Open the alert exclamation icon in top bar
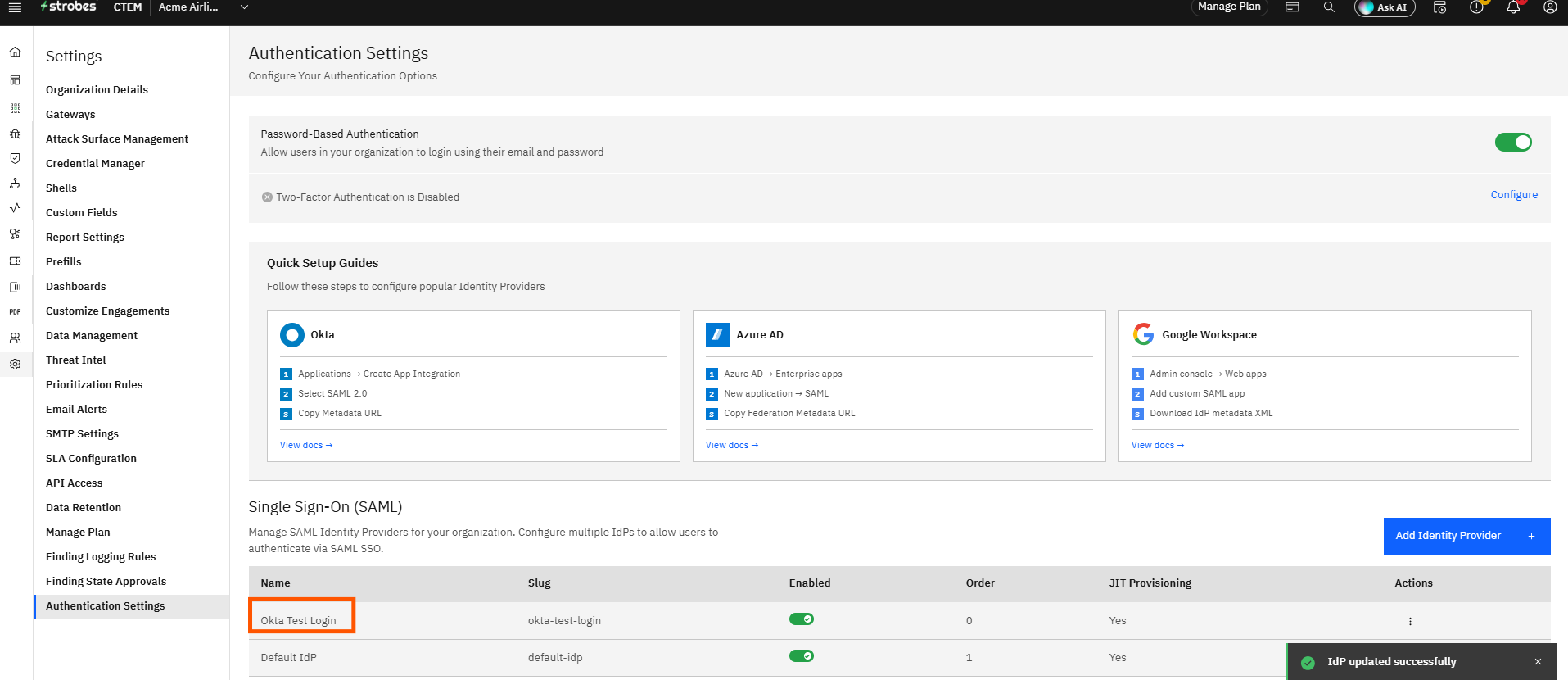 pyautogui.click(x=1476, y=7)
